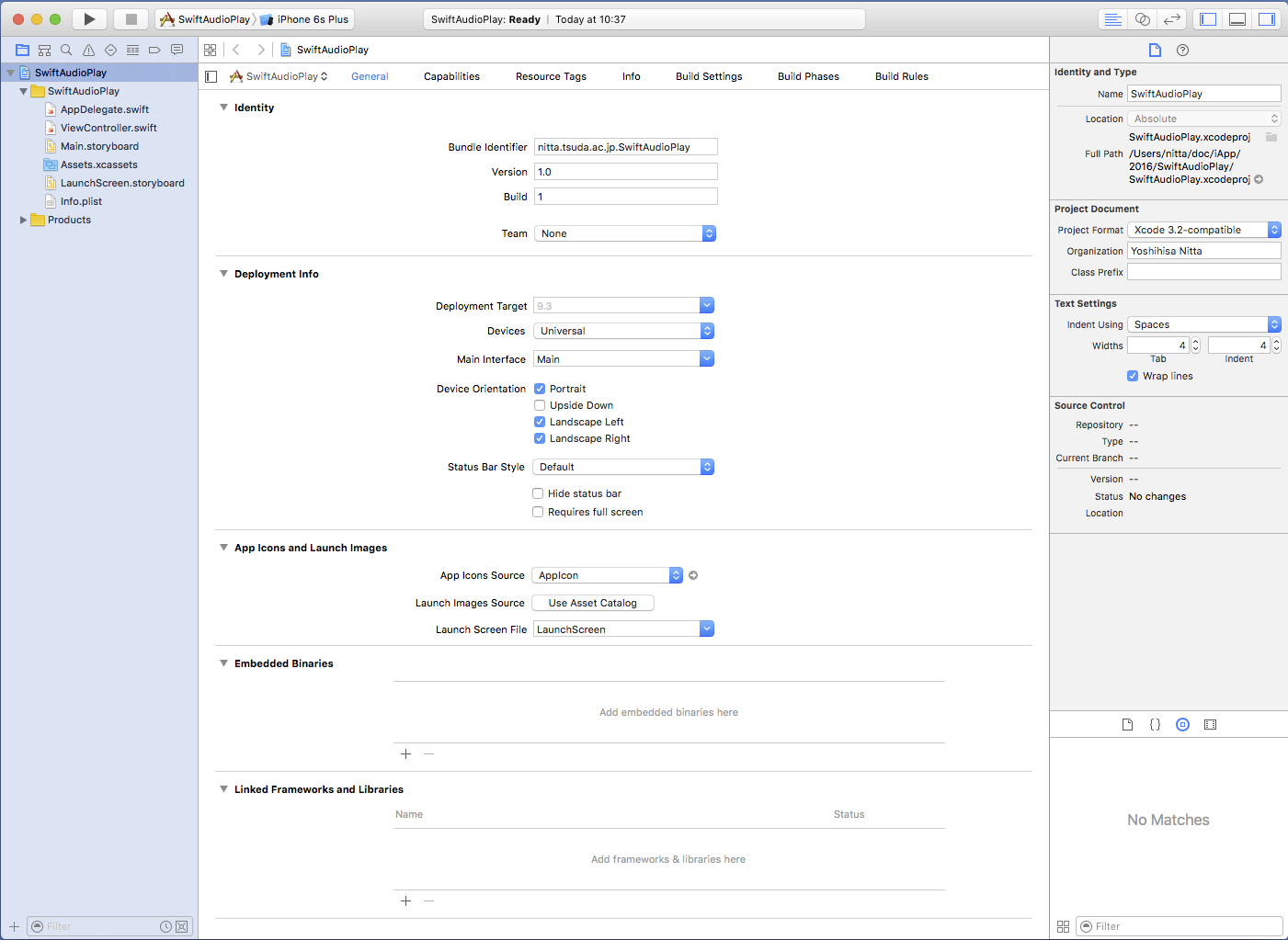Open the Capabilities tab
Viewport: 1288px width, 940px height.
point(451,76)
